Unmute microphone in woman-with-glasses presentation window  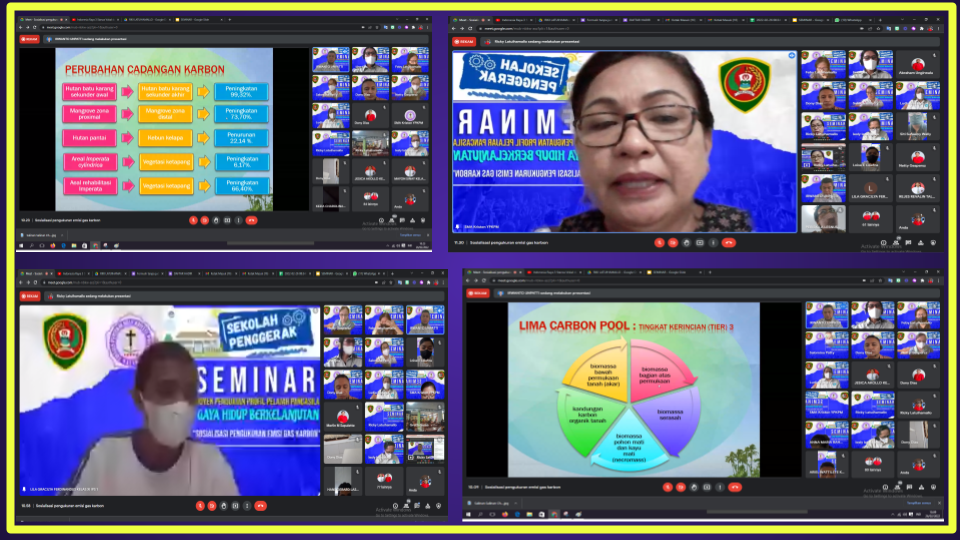pos(660,242)
